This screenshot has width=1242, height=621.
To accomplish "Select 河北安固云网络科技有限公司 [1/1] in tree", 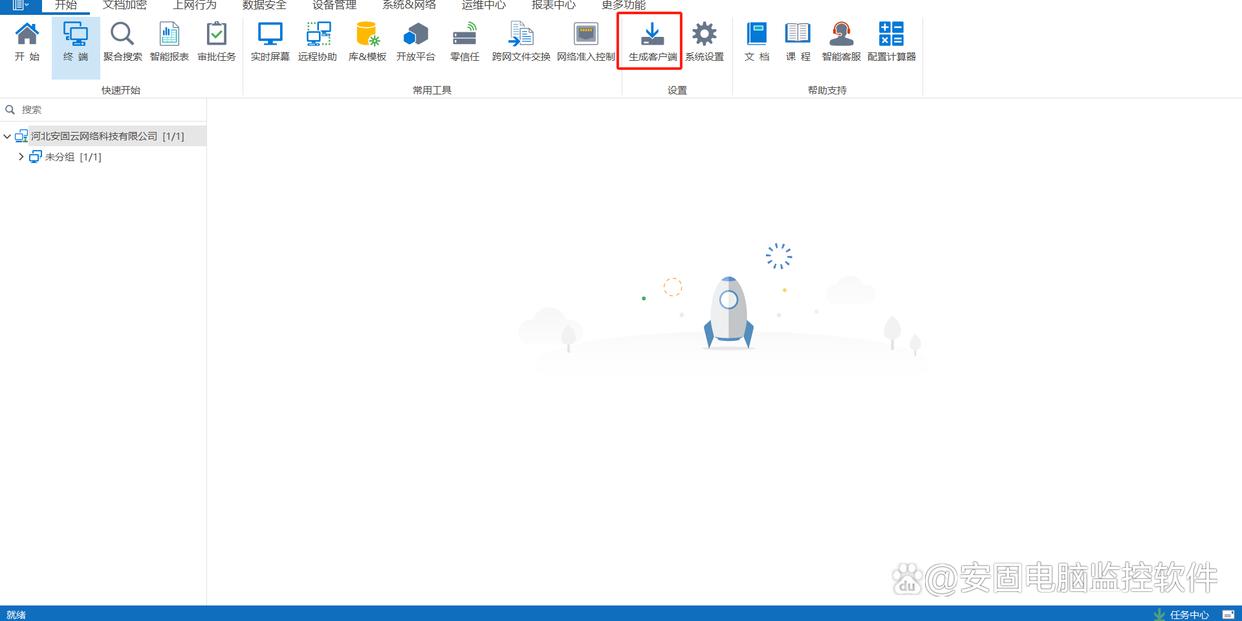I will pos(103,136).
